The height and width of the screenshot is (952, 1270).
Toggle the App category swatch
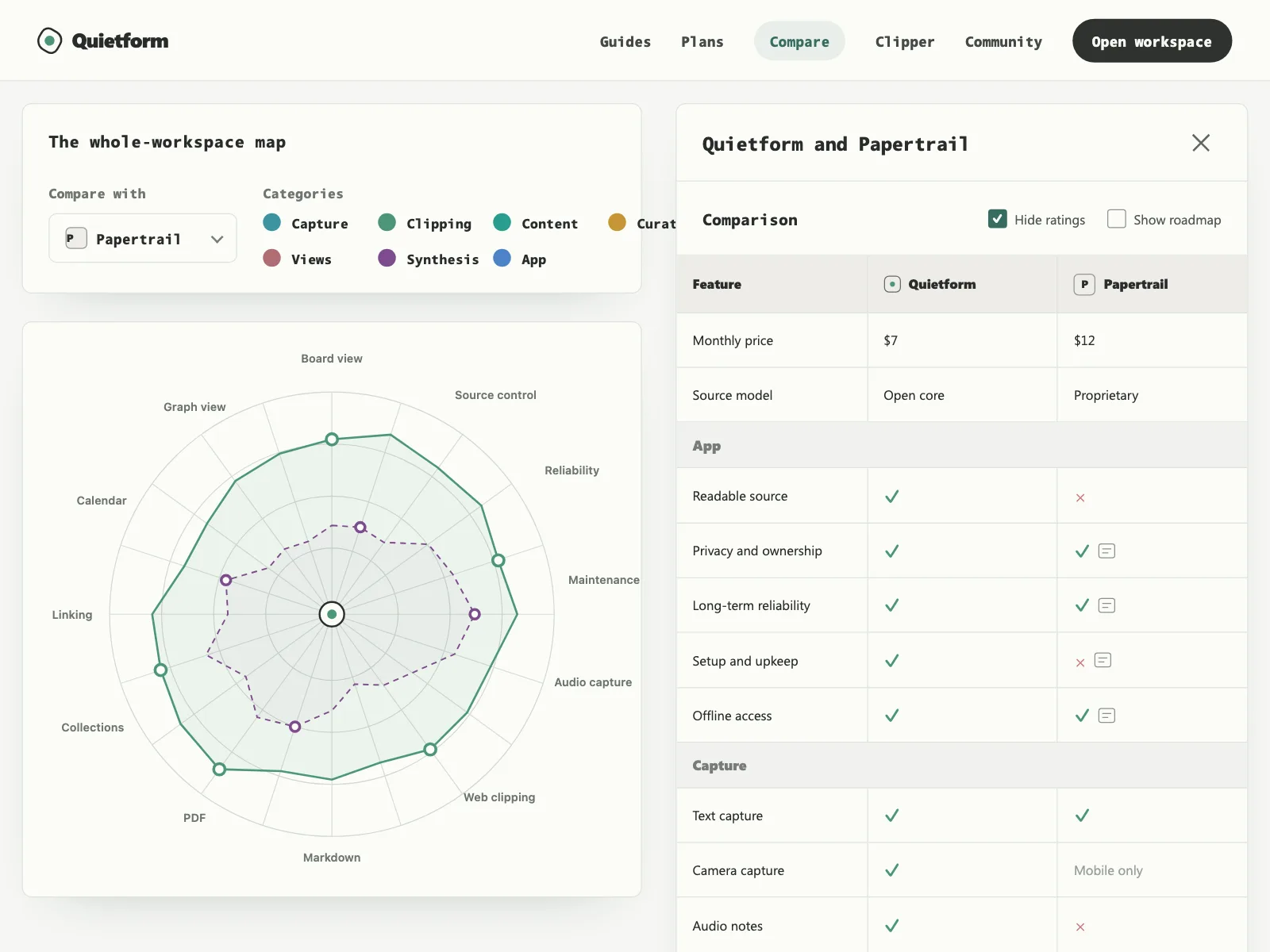(x=502, y=258)
